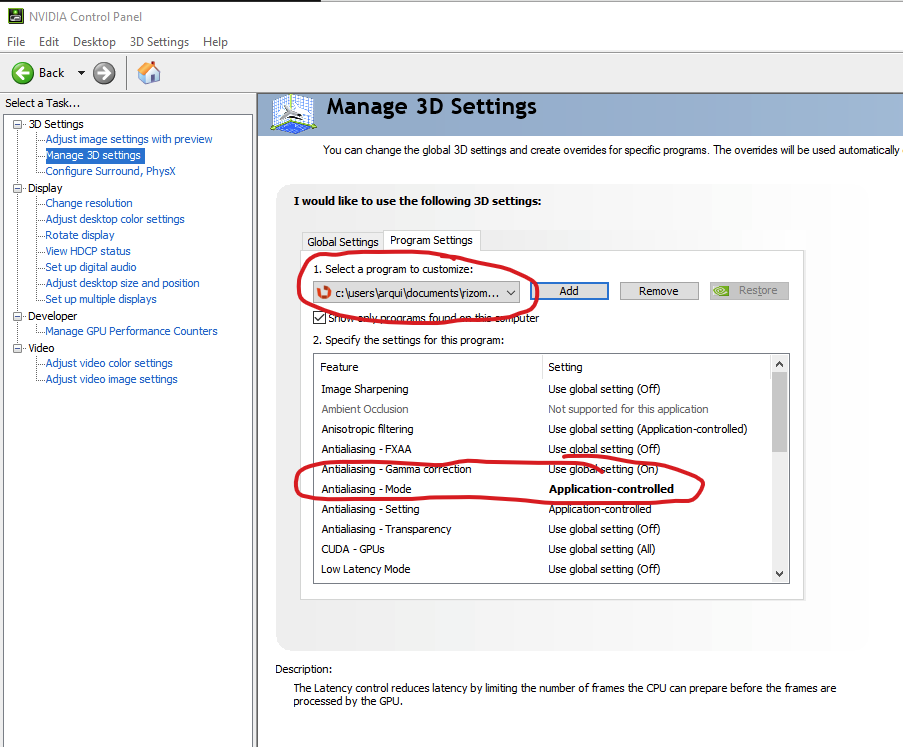Screen dimensions: 903x747
Task: Open Rotate display page
Action: tap(80, 235)
